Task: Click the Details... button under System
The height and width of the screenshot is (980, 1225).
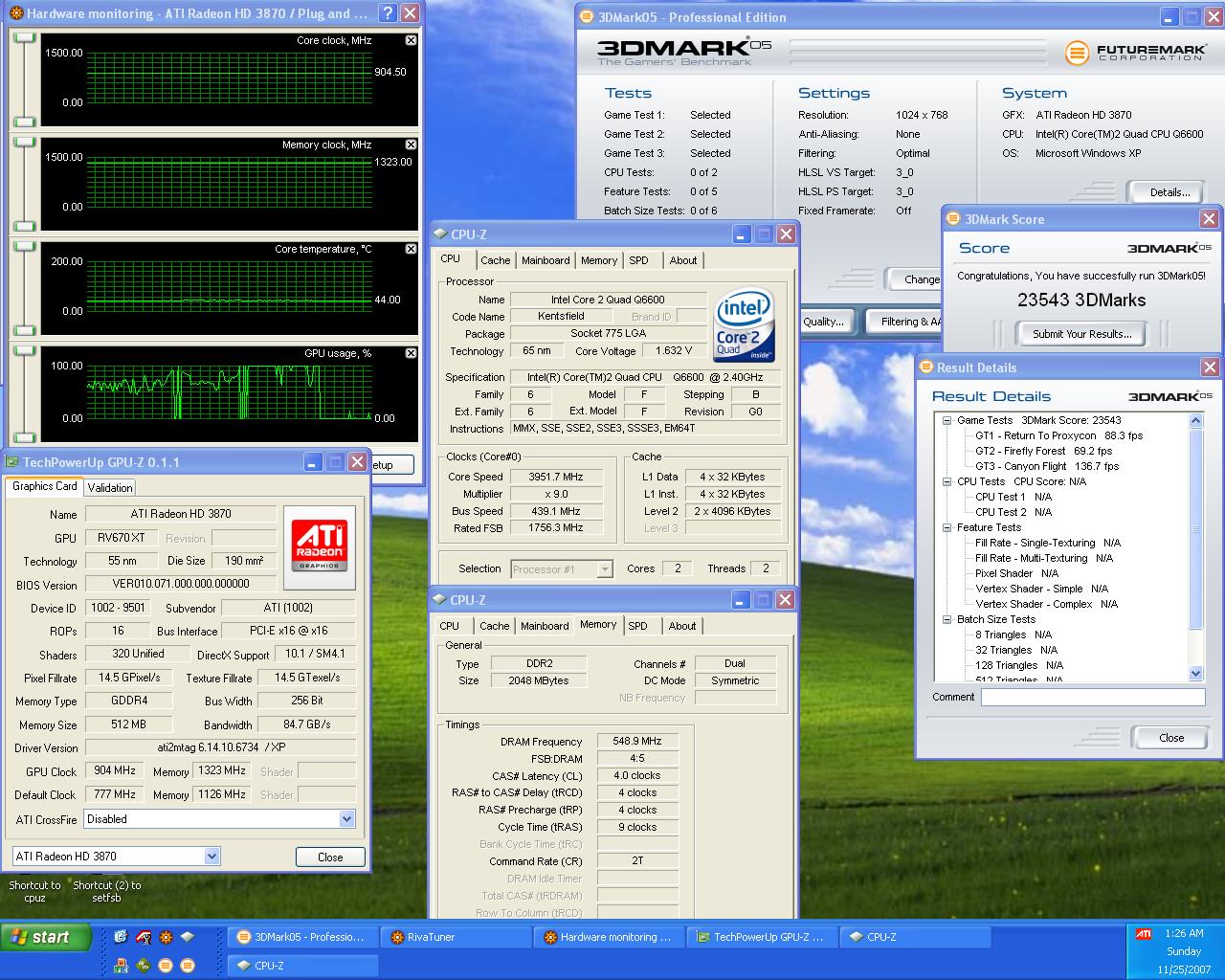Action: click(1166, 192)
